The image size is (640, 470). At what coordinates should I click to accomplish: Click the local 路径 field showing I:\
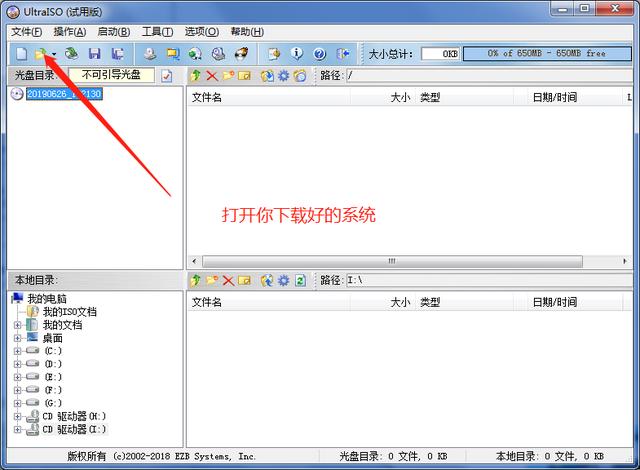coord(490,280)
